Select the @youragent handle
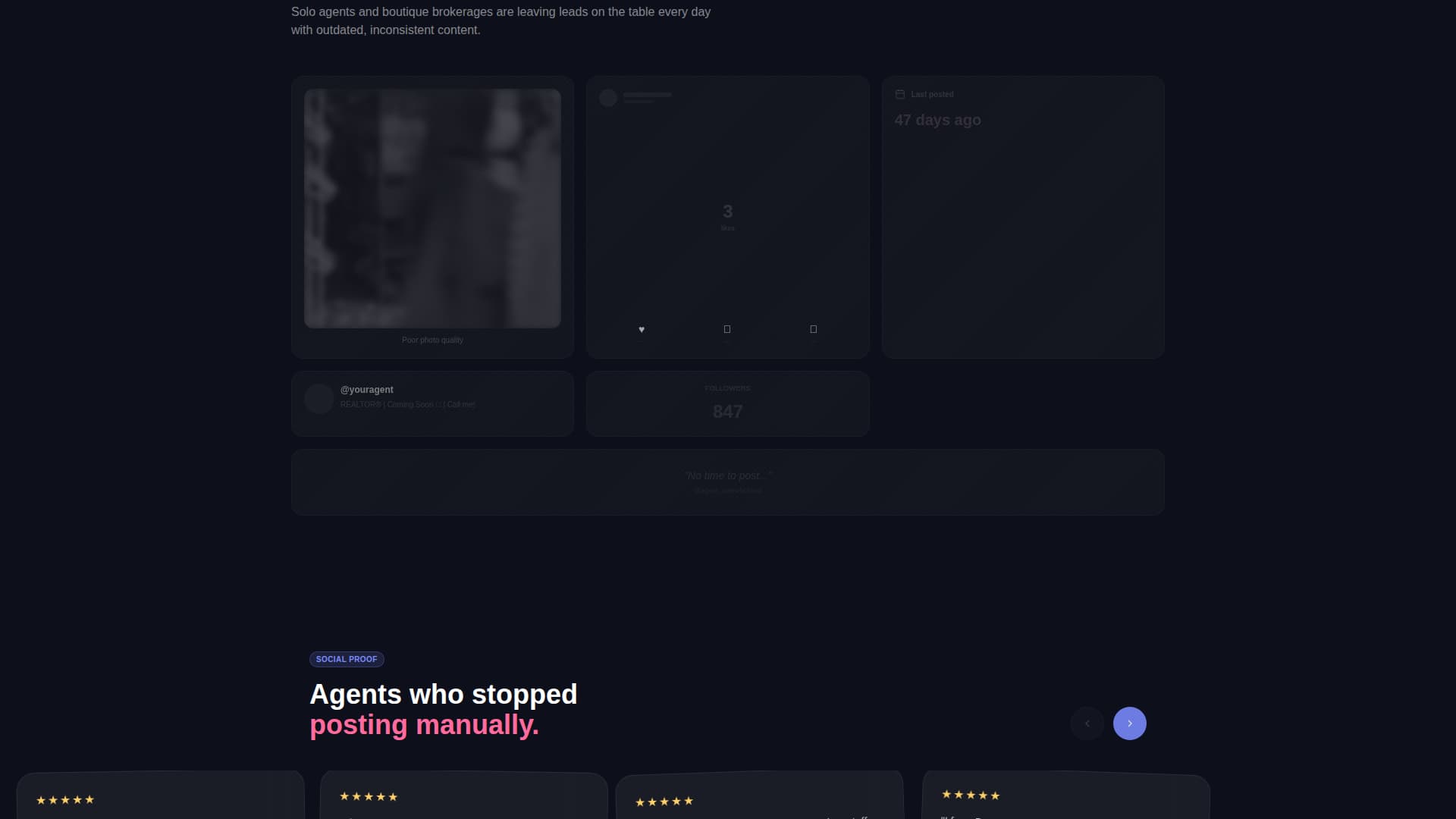The height and width of the screenshot is (819, 1456). [366, 390]
